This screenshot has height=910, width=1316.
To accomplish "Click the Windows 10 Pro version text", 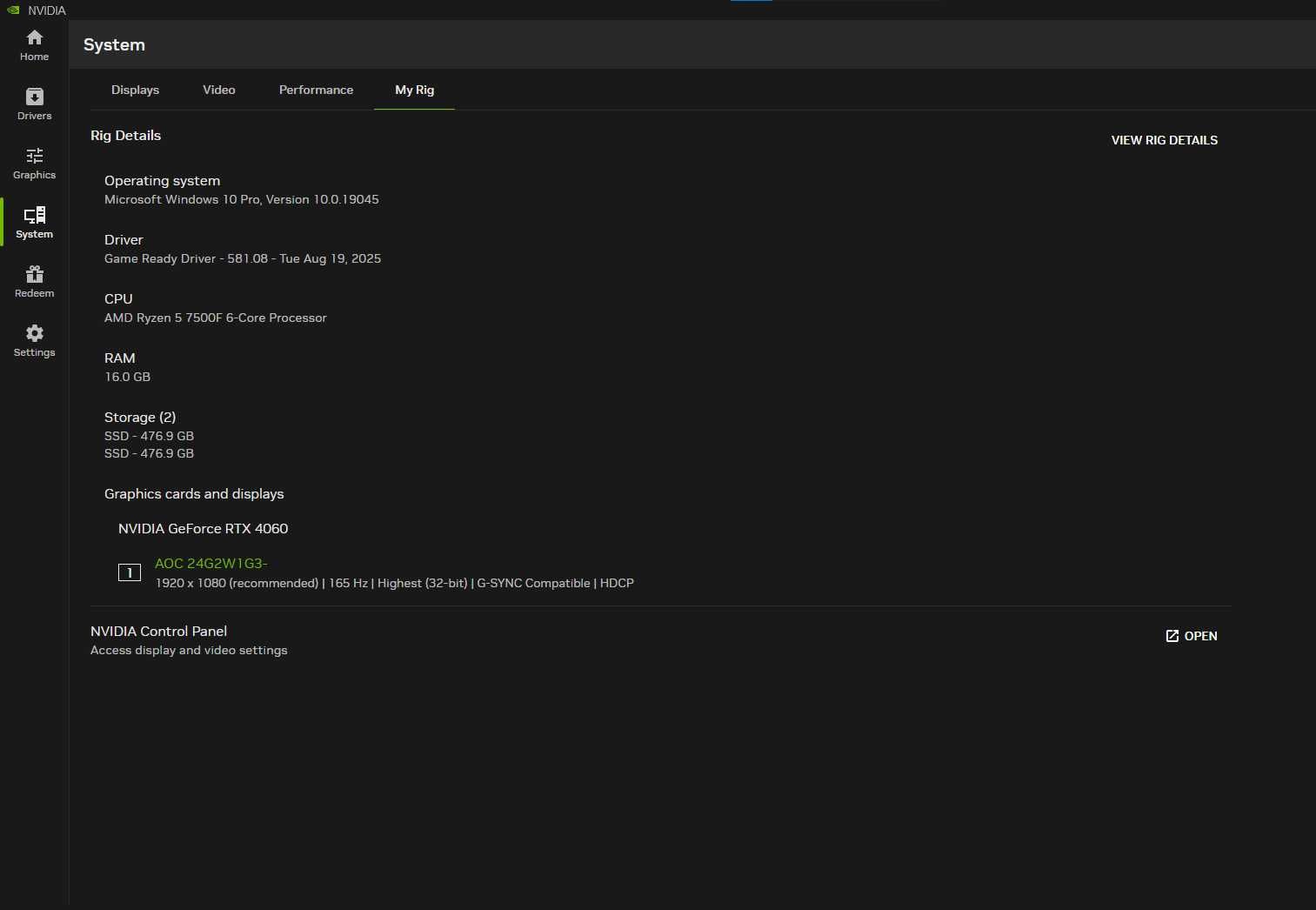I will click(242, 199).
